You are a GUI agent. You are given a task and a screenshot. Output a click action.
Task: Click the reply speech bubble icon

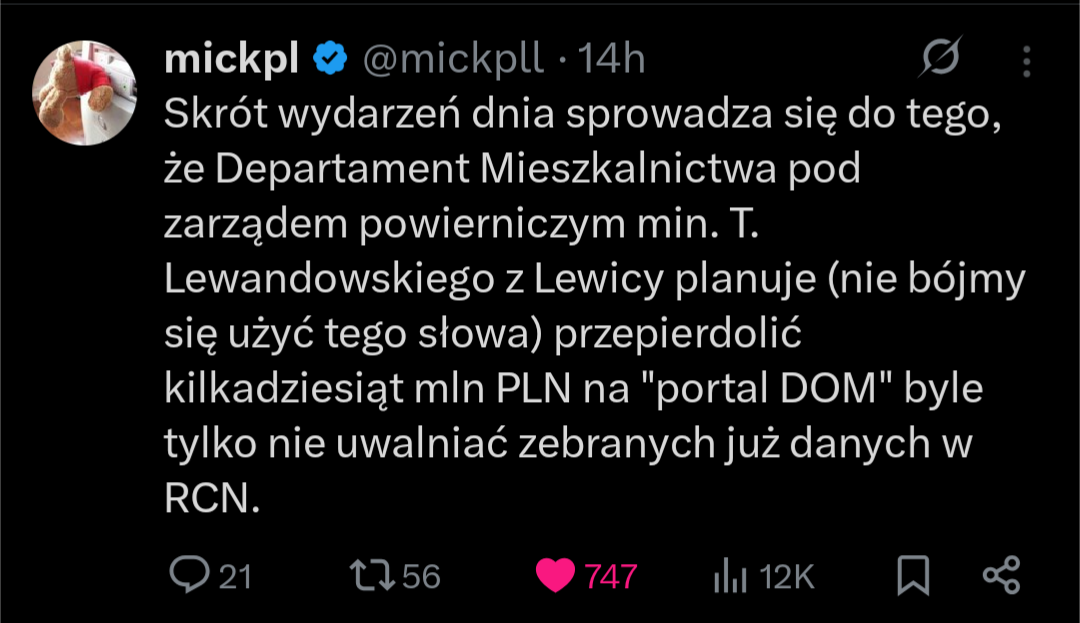coord(188,575)
